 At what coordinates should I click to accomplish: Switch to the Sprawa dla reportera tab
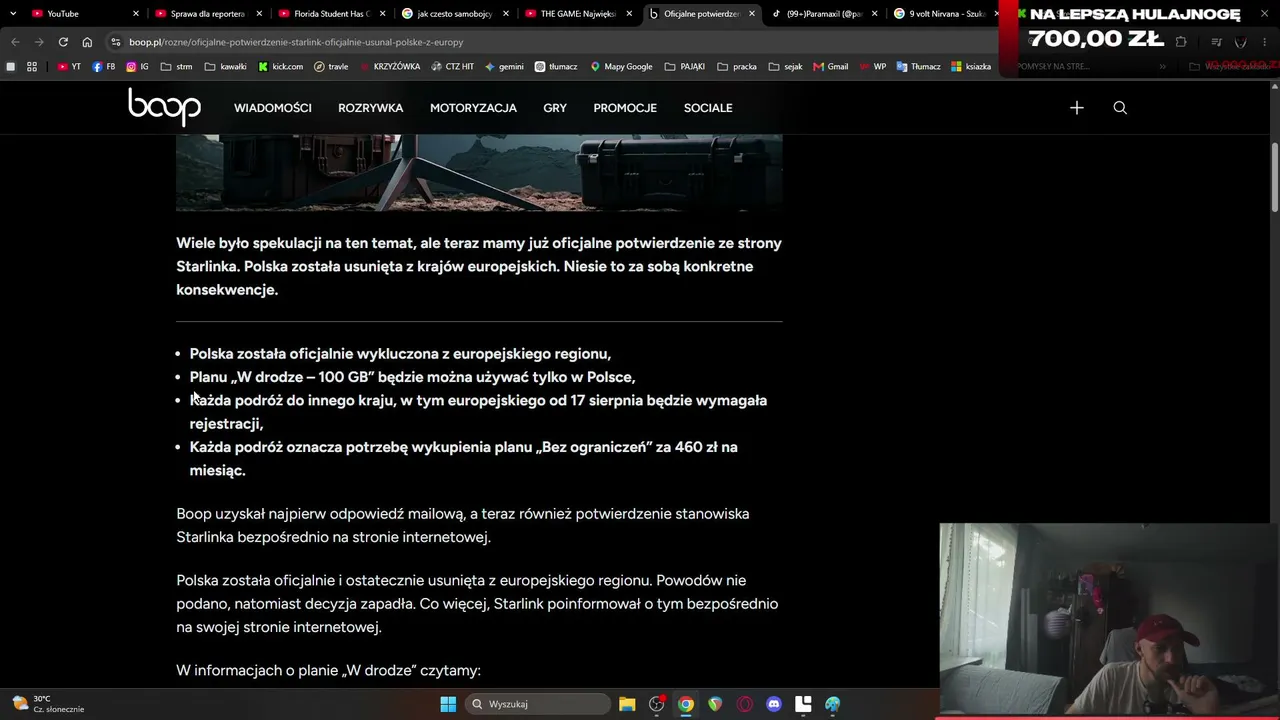(207, 14)
